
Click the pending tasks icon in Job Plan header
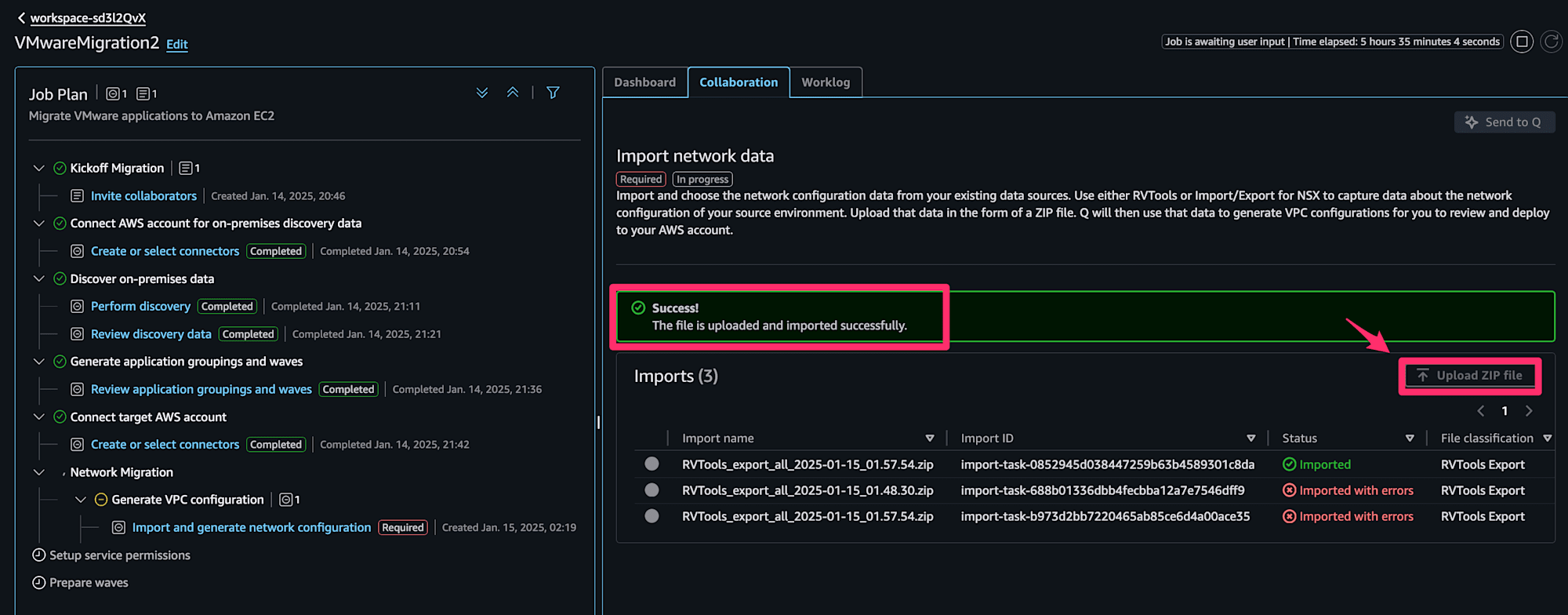click(113, 94)
